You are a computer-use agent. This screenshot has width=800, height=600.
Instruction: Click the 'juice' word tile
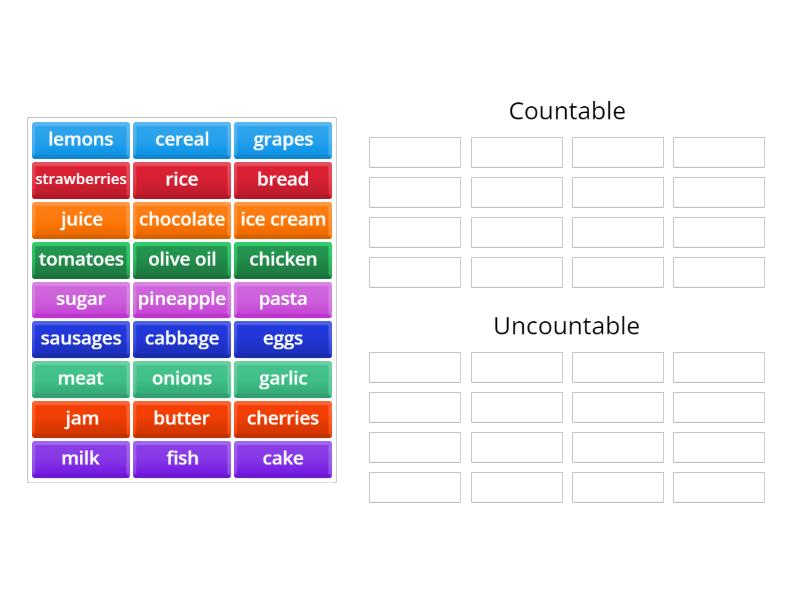click(x=80, y=220)
